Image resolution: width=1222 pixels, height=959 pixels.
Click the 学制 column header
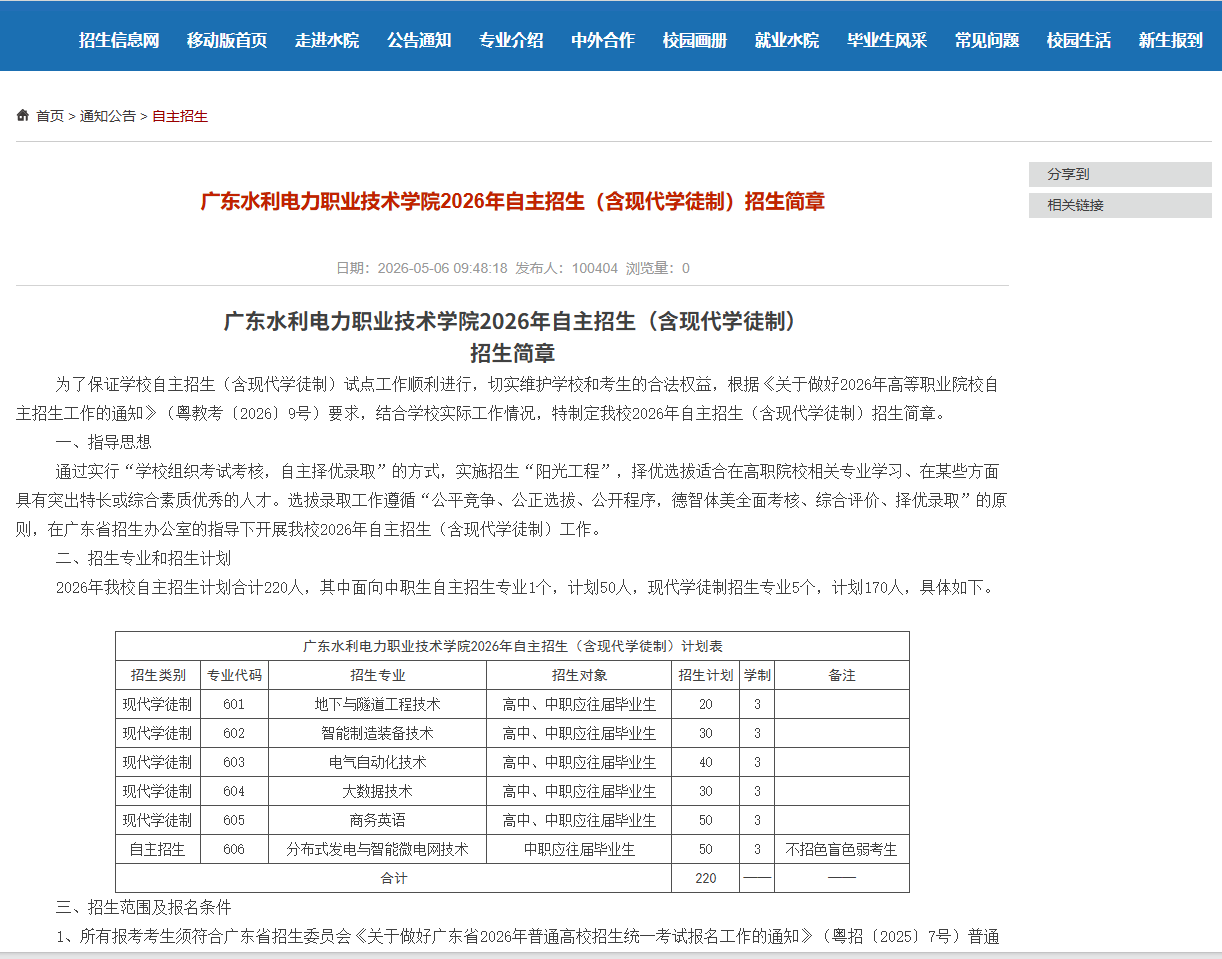click(757, 675)
